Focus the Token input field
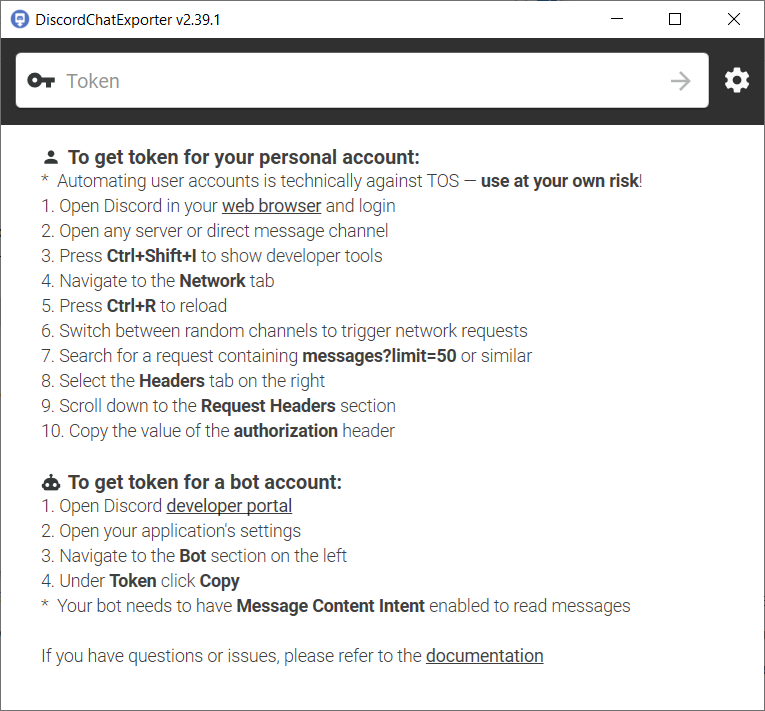 coord(360,81)
